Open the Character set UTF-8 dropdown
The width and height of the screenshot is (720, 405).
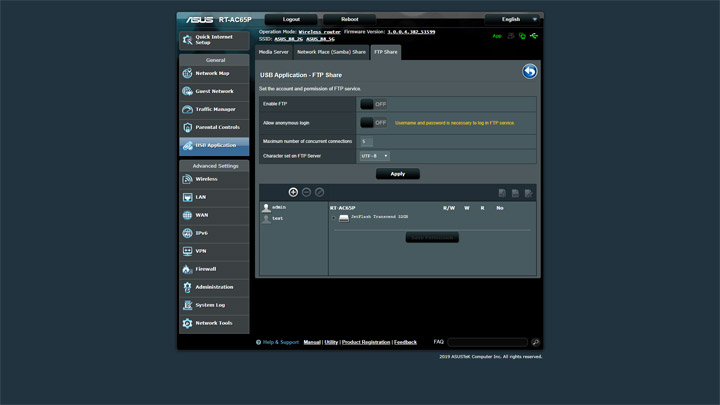coord(375,156)
